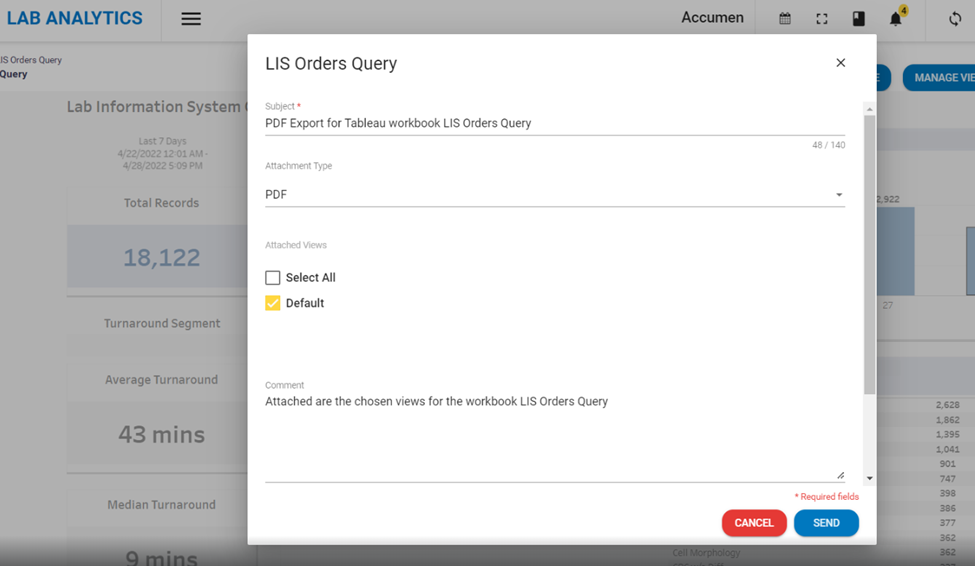
Task: Click into the Subject text field
Action: tap(540, 123)
